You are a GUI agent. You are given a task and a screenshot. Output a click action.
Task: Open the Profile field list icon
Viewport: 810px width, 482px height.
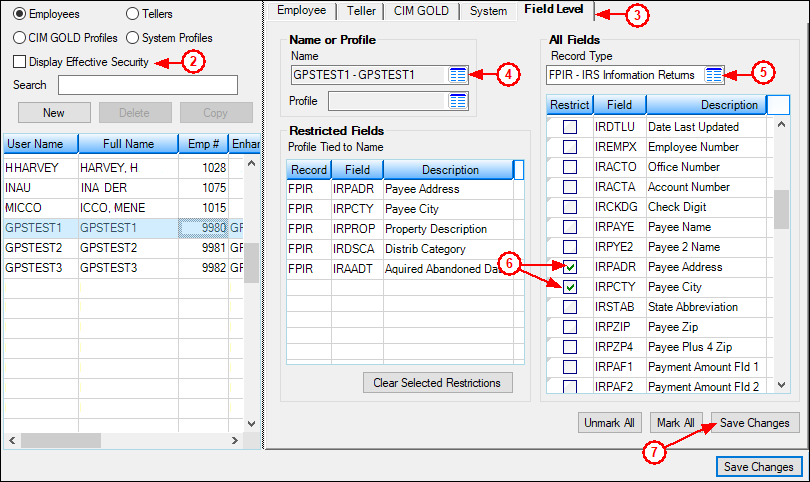[458, 101]
